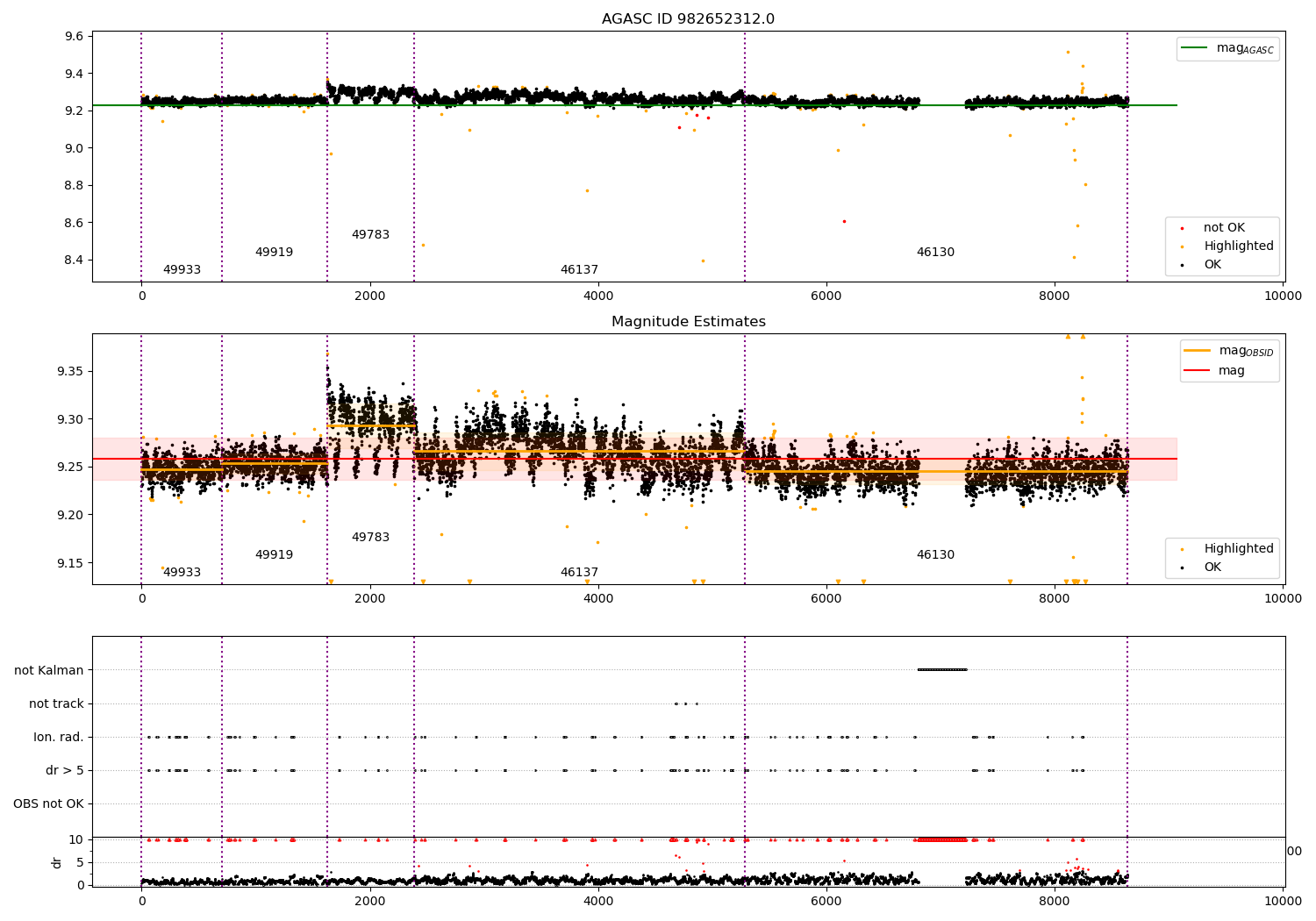
Task: Click the 10000 x-axis tick under the top plot
Action: (x=1283, y=296)
